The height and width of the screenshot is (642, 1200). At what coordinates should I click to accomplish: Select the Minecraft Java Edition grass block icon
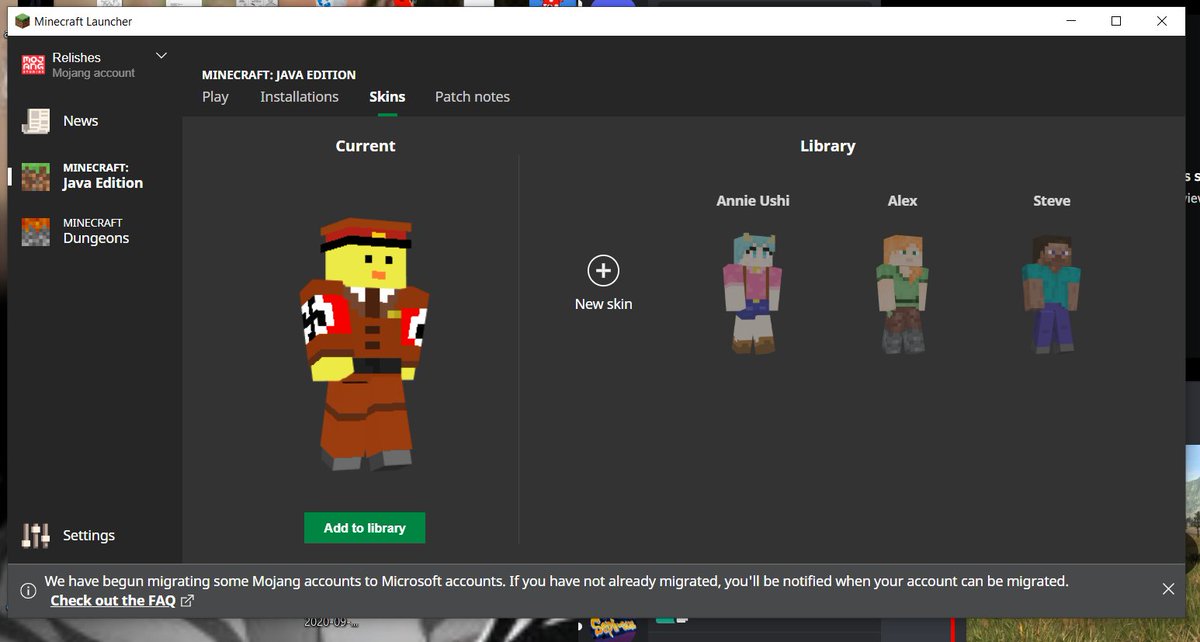point(36,176)
